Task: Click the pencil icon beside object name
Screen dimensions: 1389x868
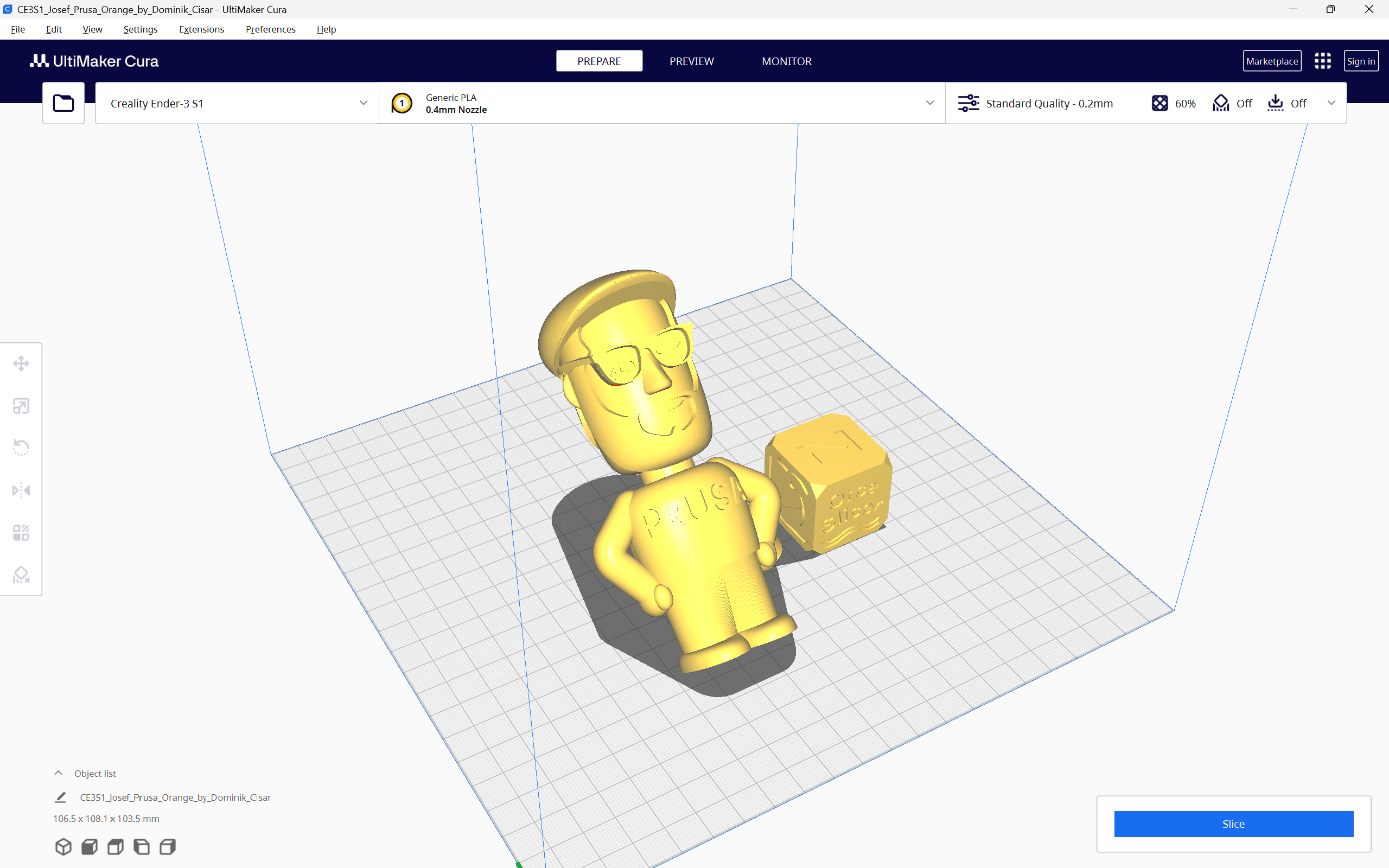Action: click(x=60, y=797)
